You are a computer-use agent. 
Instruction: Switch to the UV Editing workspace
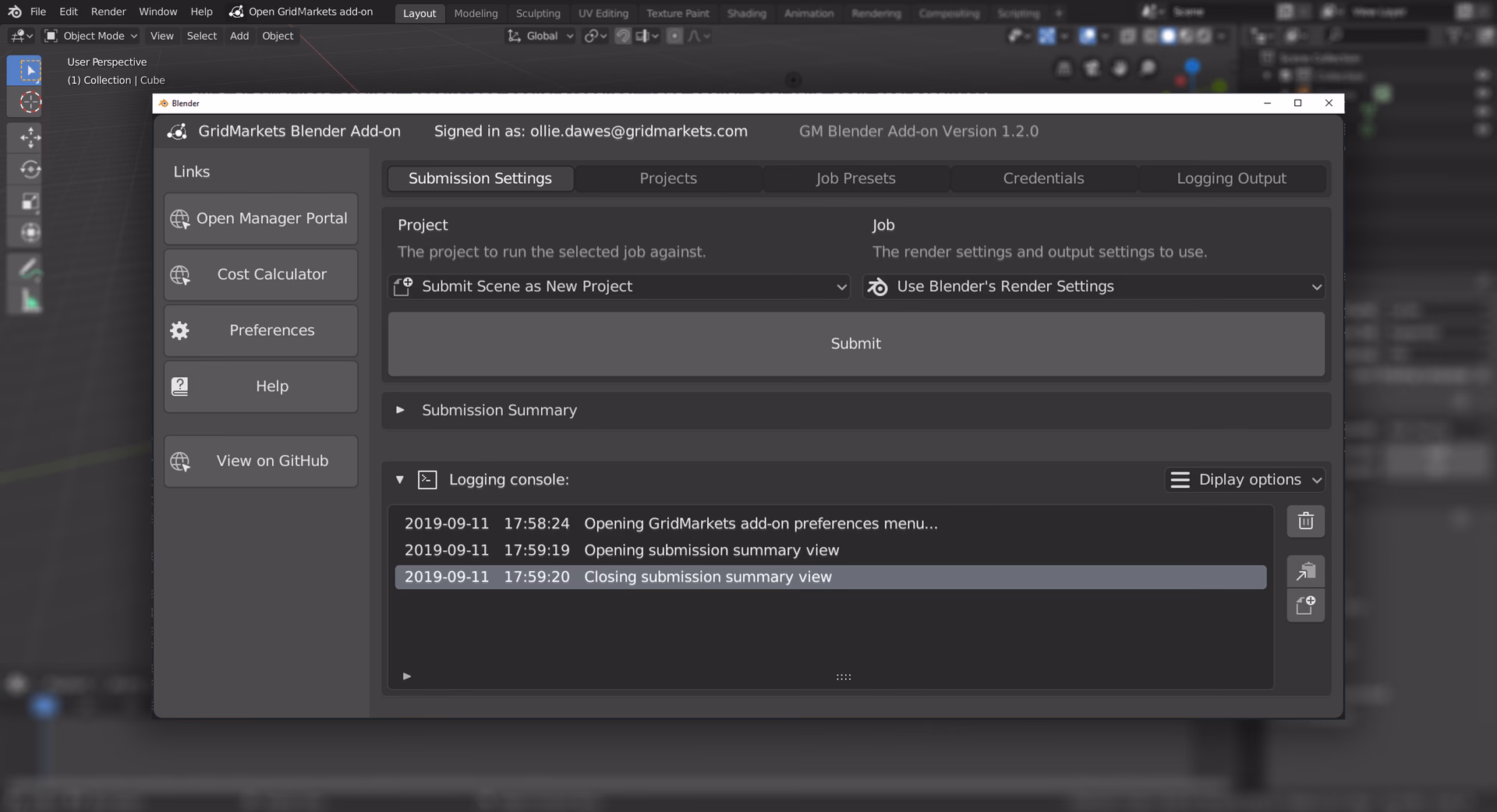pos(603,13)
